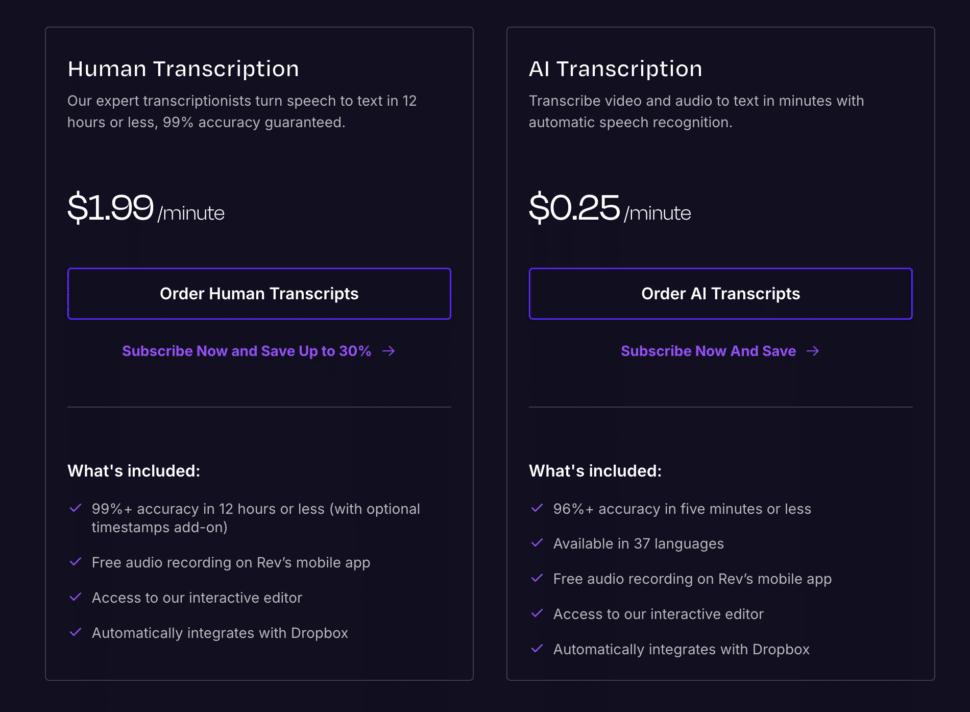Click the checkmark beside Access to our interactive editor on Human card
The height and width of the screenshot is (712, 970).
click(x=75, y=597)
